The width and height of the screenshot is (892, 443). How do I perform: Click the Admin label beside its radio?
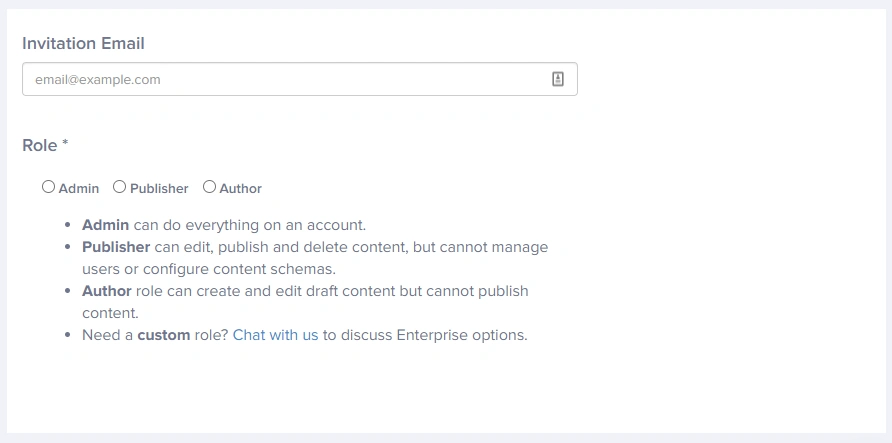click(x=79, y=188)
